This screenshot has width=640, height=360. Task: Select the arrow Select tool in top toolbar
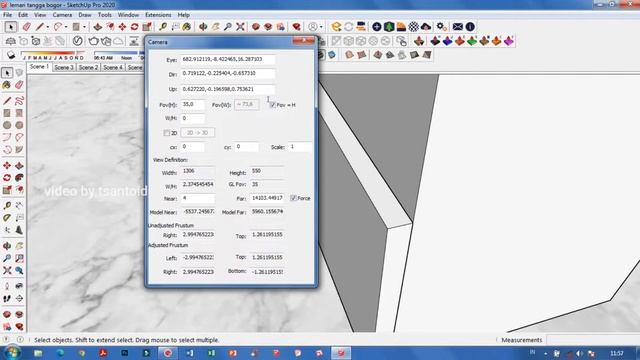coord(11,27)
